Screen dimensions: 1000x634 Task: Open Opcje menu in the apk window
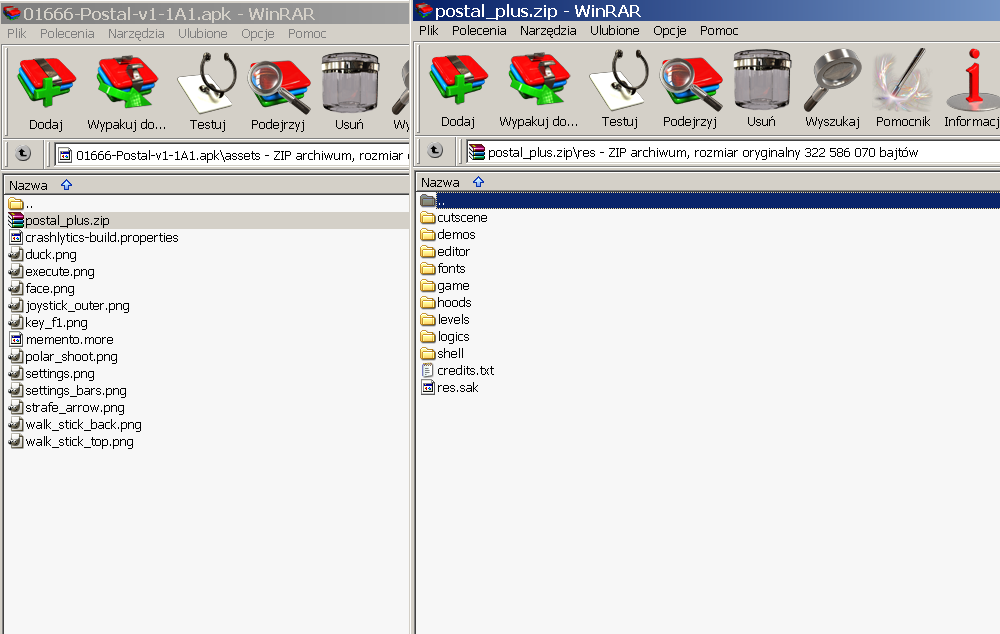coord(258,34)
